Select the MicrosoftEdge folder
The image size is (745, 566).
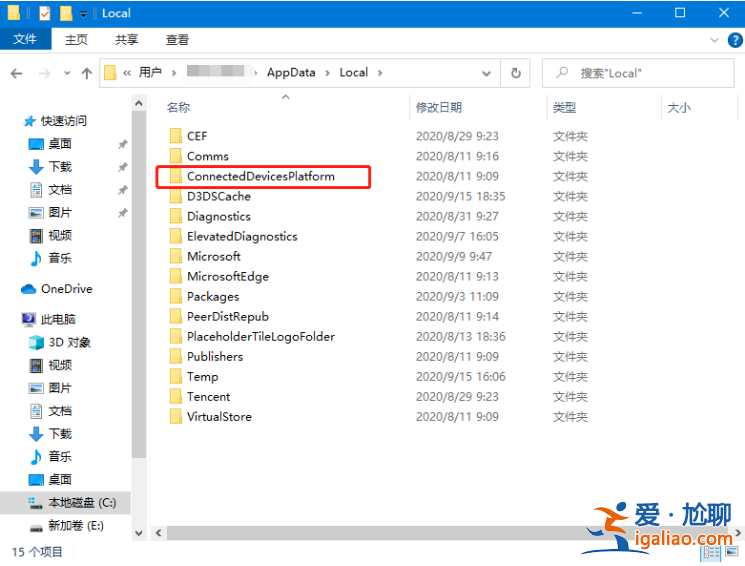tap(228, 277)
